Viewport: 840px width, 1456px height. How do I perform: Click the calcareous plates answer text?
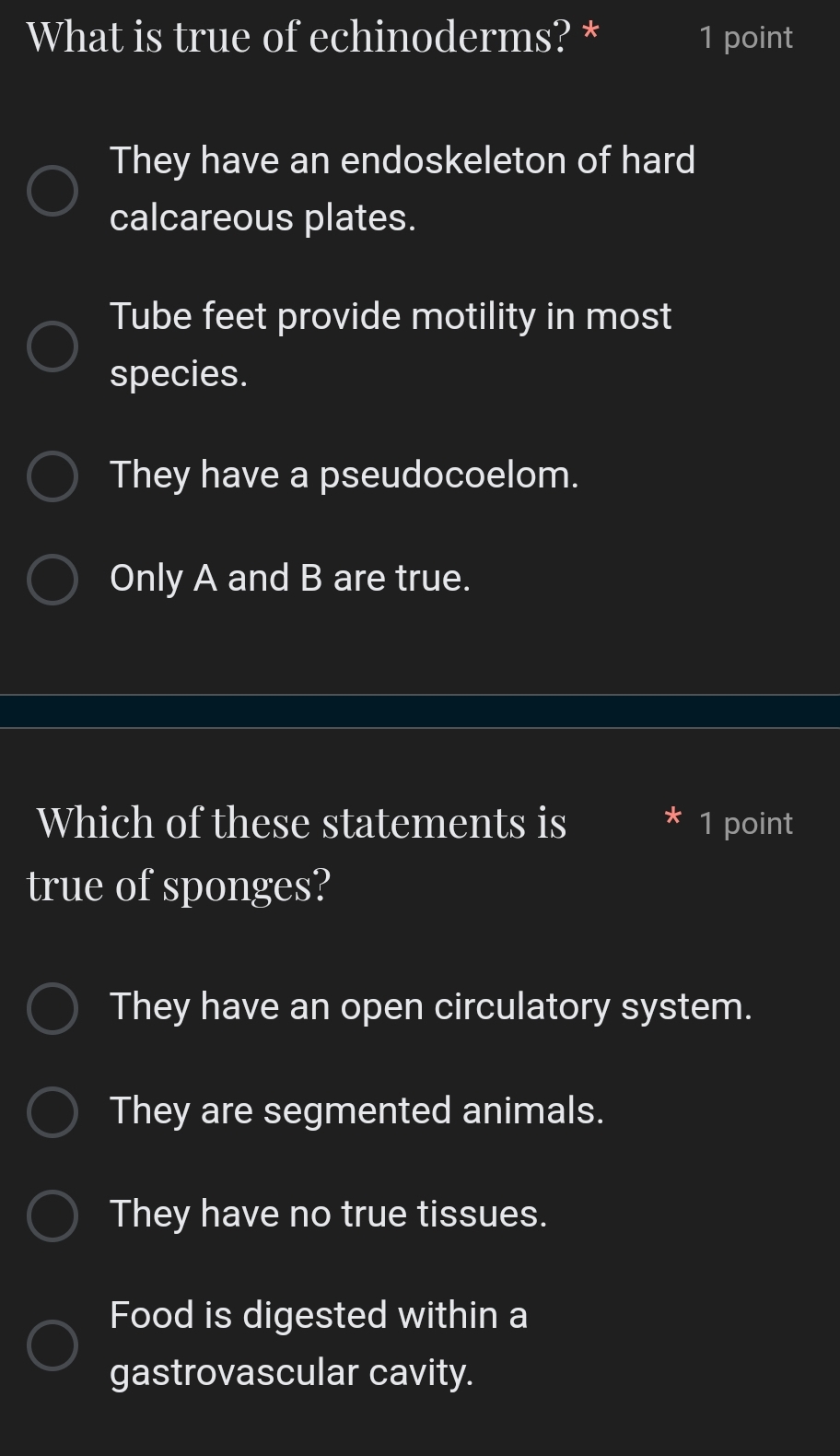pyautogui.click(x=403, y=189)
